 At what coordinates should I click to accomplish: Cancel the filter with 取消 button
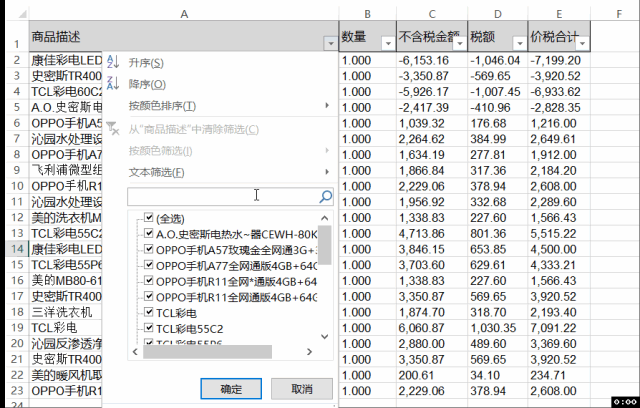tap(302, 389)
